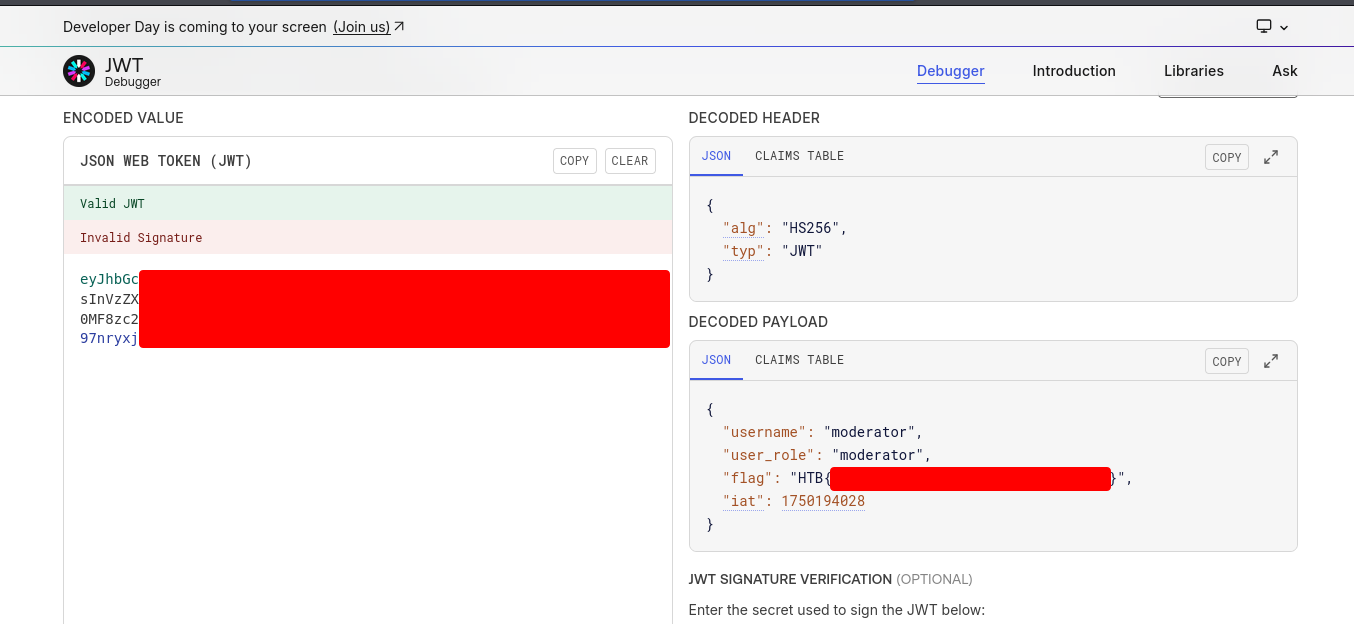
Task: Select JSON tab in Decoded Payload
Action: tap(716, 360)
